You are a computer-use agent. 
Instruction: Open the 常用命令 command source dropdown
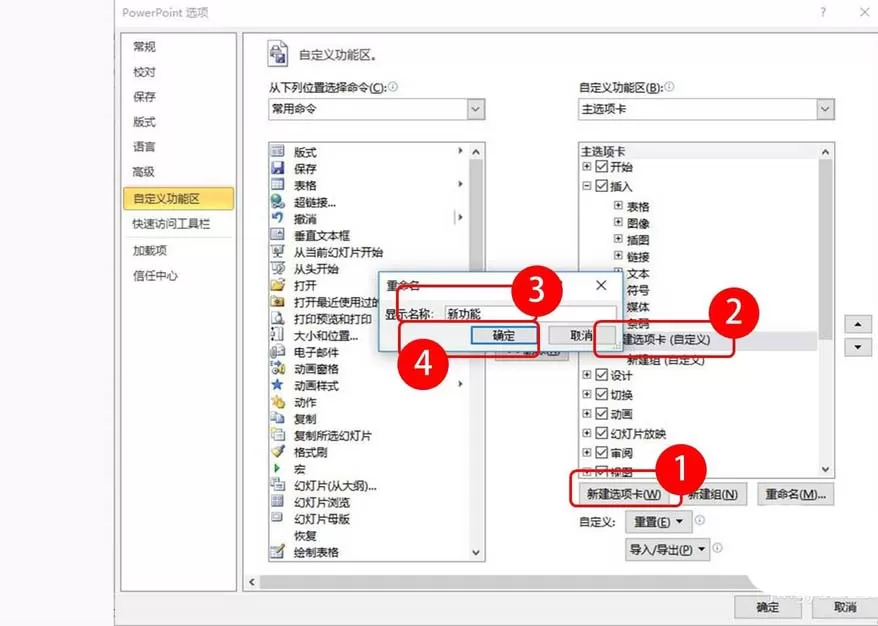[476, 109]
